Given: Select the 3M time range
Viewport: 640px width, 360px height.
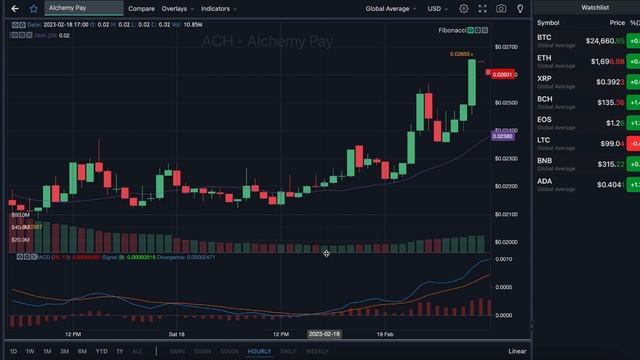Looking at the screenshot, I should click(x=64, y=351).
